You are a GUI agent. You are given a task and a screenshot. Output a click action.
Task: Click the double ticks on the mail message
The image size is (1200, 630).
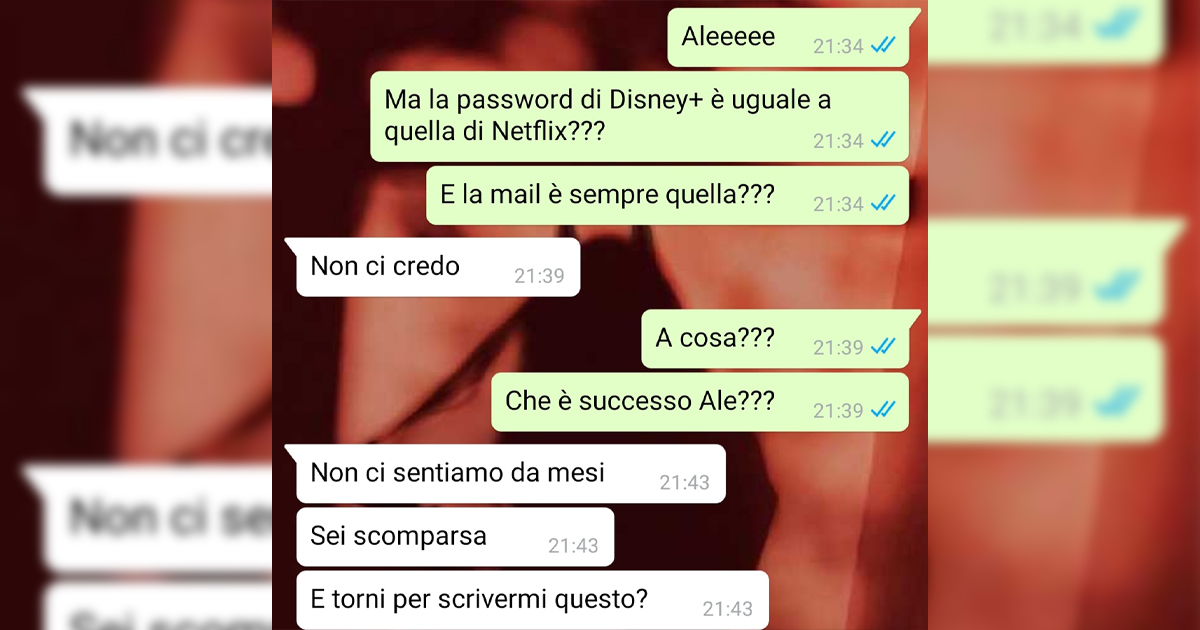coord(882,204)
